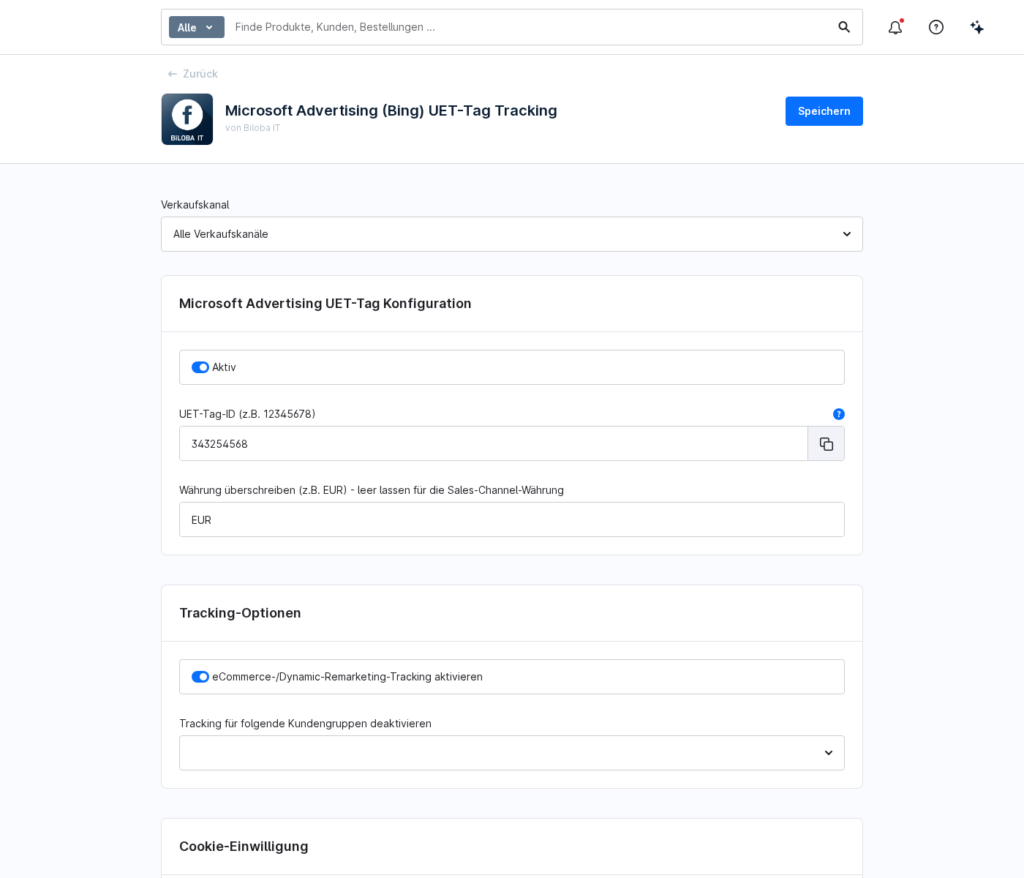Click the 'Verkaufskanal' label
1024x878 pixels.
tap(195, 204)
